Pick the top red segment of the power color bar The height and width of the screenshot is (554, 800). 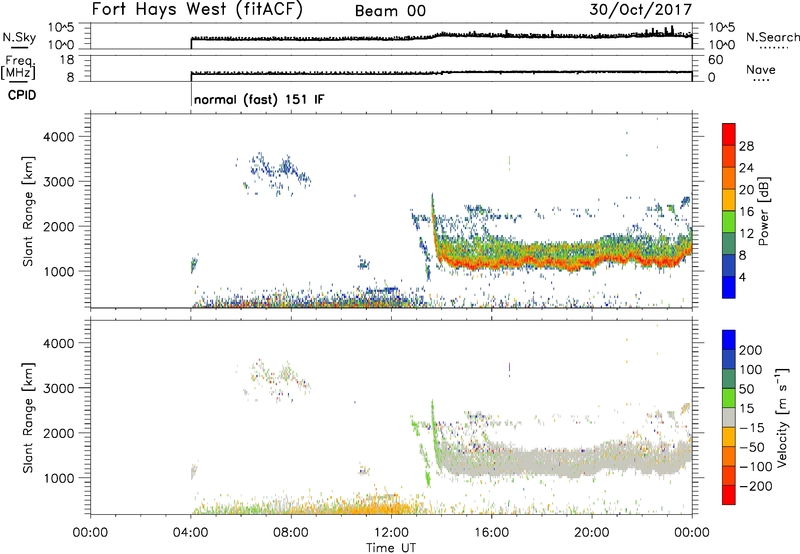[x=729, y=134]
